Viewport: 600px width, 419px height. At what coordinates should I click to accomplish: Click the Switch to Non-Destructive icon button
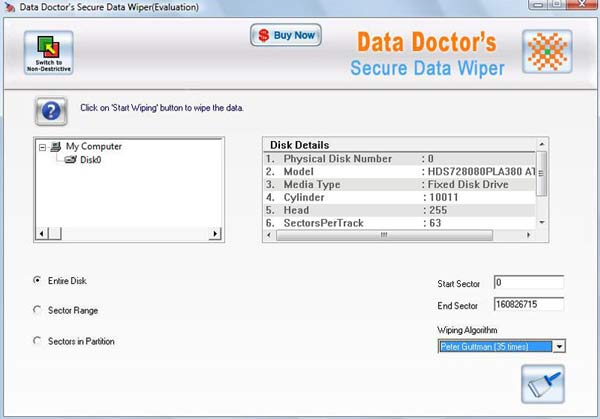(x=49, y=53)
